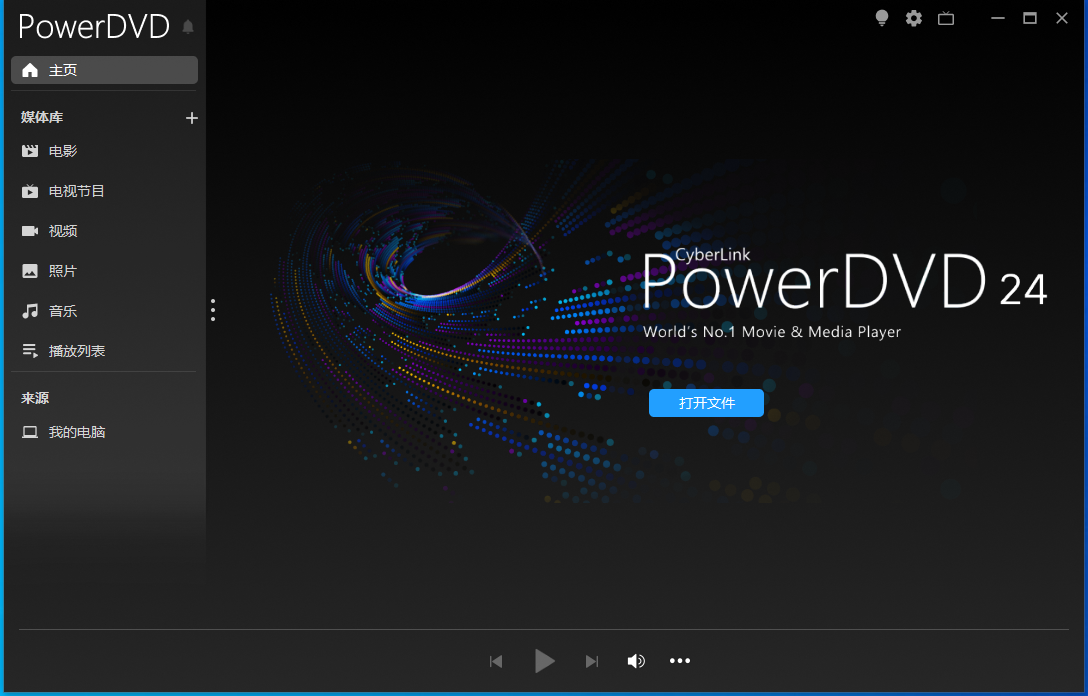Collapse the sidebar with the handle dots
This screenshot has width=1088, height=696.
coord(213,310)
